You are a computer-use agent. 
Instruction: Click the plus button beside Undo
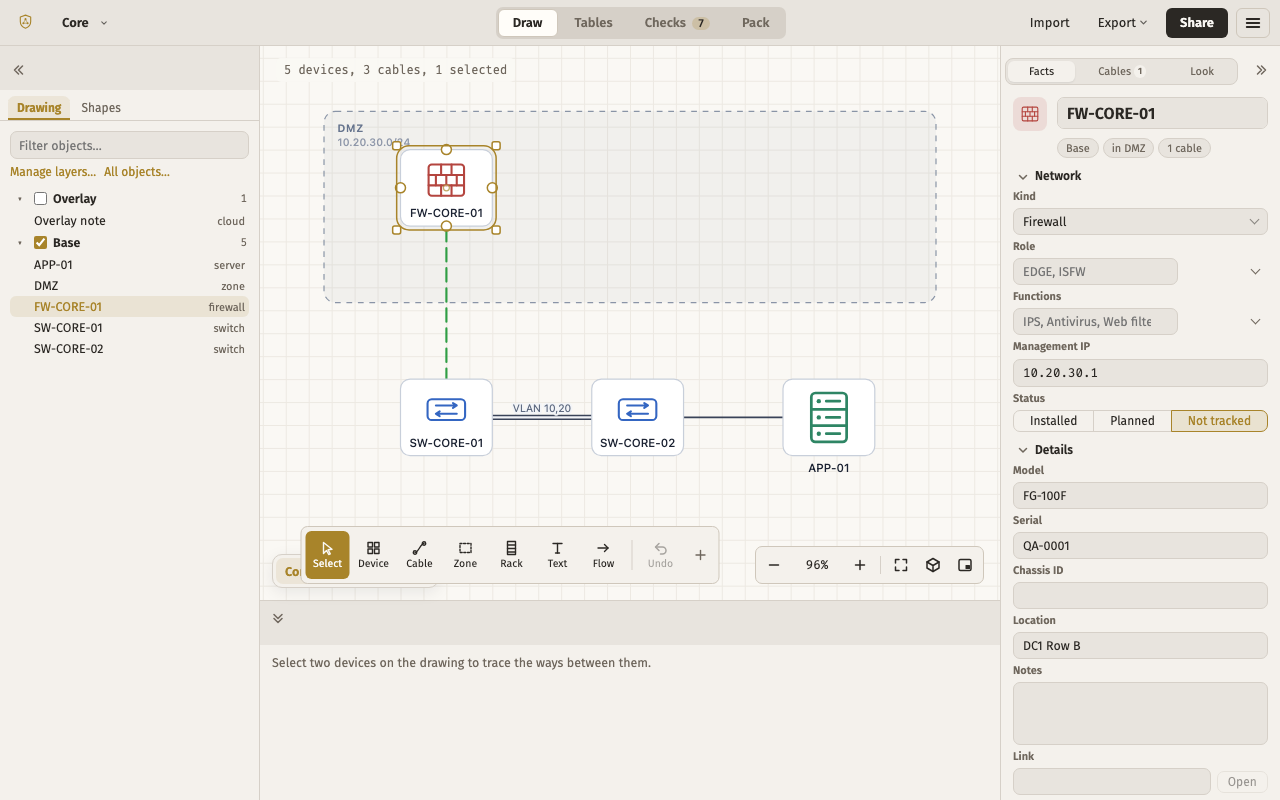point(700,555)
